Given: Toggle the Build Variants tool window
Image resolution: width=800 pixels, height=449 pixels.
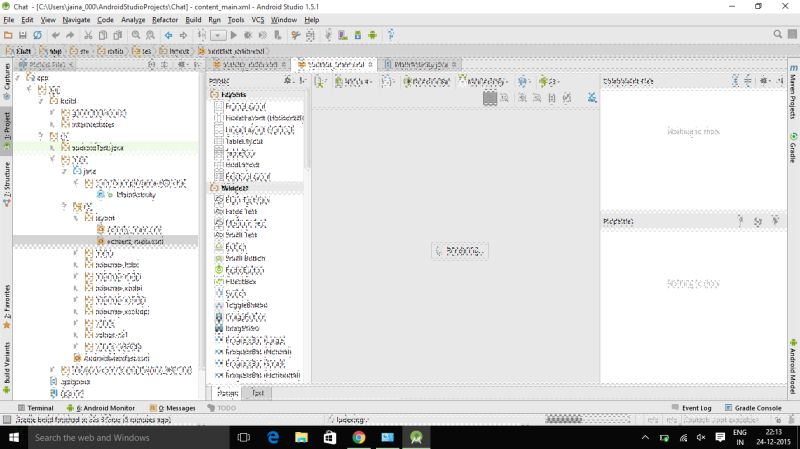Looking at the screenshot, I should pyautogui.click(x=7, y=367).
